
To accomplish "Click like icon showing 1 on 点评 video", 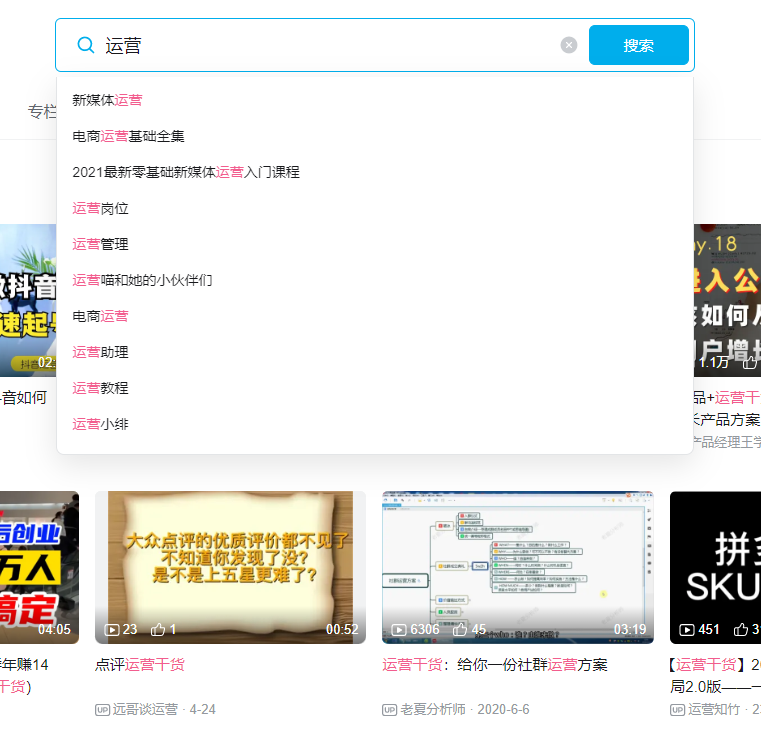I will 158,629.
